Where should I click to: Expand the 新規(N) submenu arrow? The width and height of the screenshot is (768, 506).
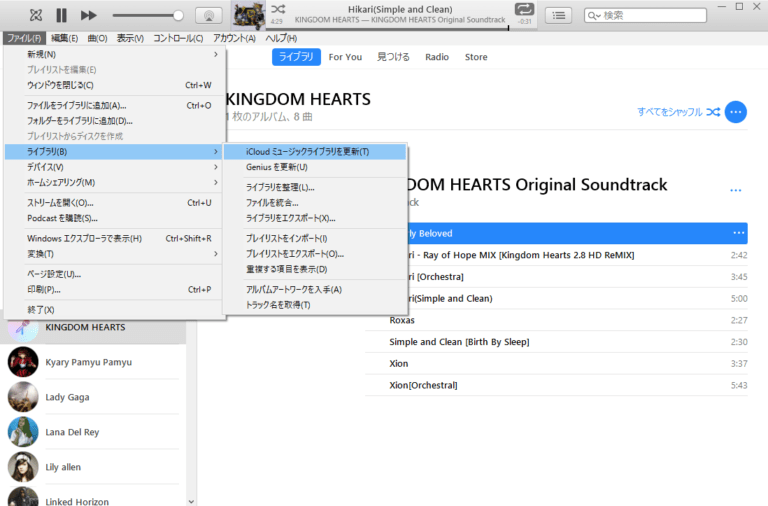click(x=216, y=54)
